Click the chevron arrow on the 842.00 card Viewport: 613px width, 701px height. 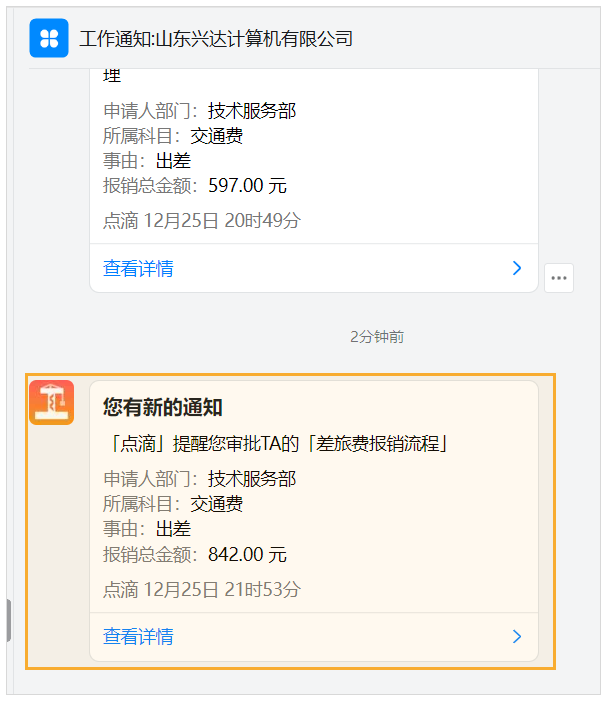coord(517,637)
